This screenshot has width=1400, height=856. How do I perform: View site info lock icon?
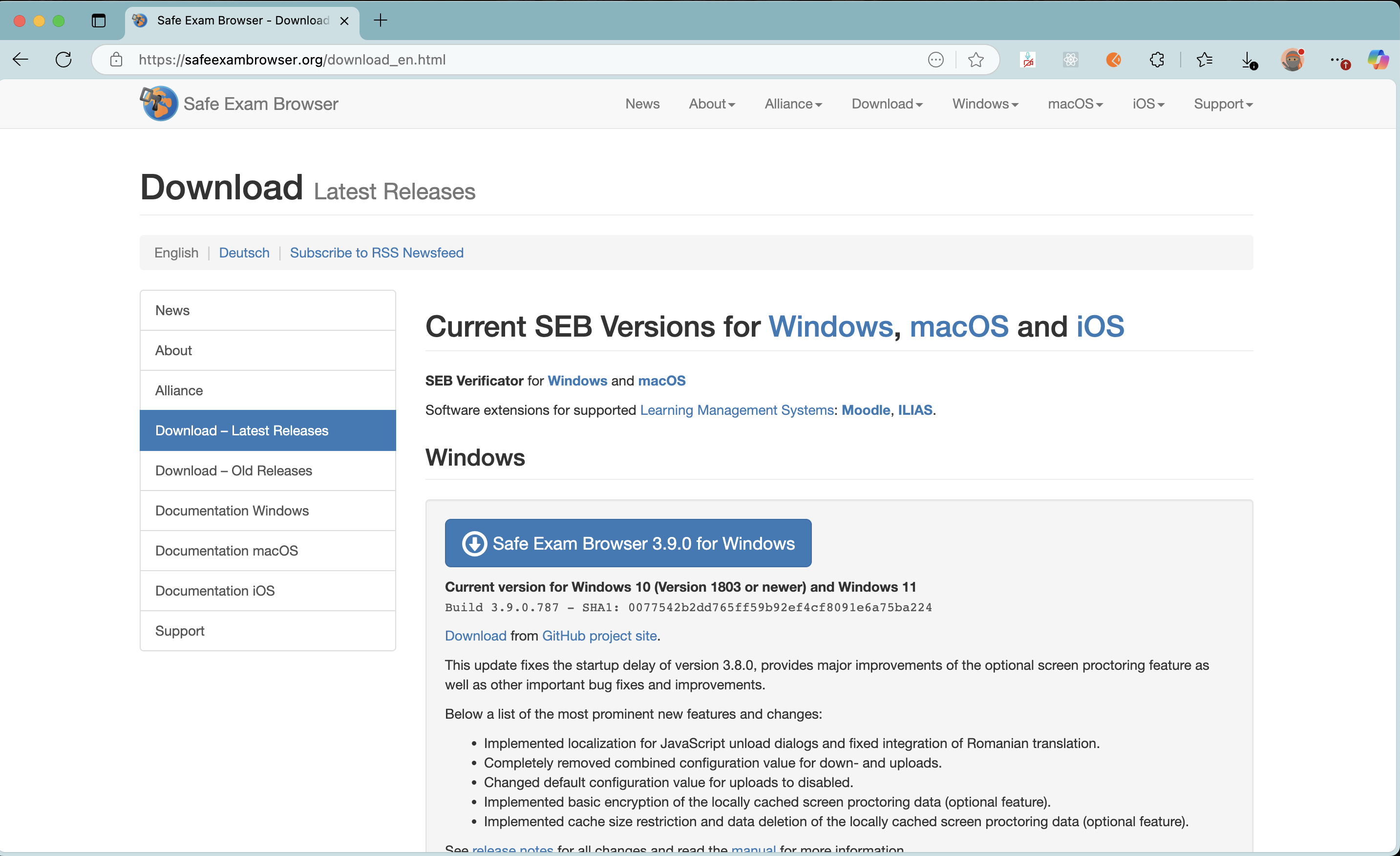pos(116,60)
